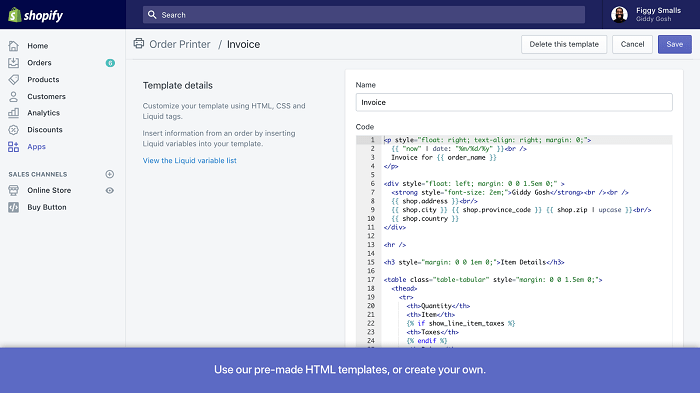
Task: Click the Order Printer printer icon
Action: [x=139, y=43]
